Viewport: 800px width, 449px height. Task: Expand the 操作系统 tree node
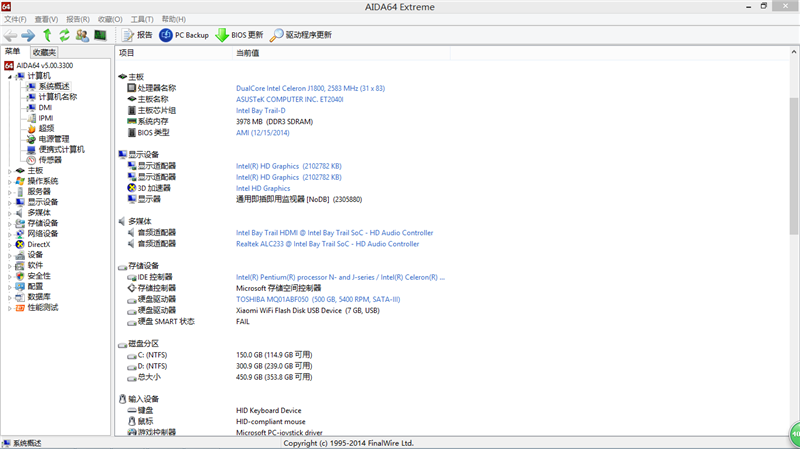pyautogui.click(x=10, y=181)
